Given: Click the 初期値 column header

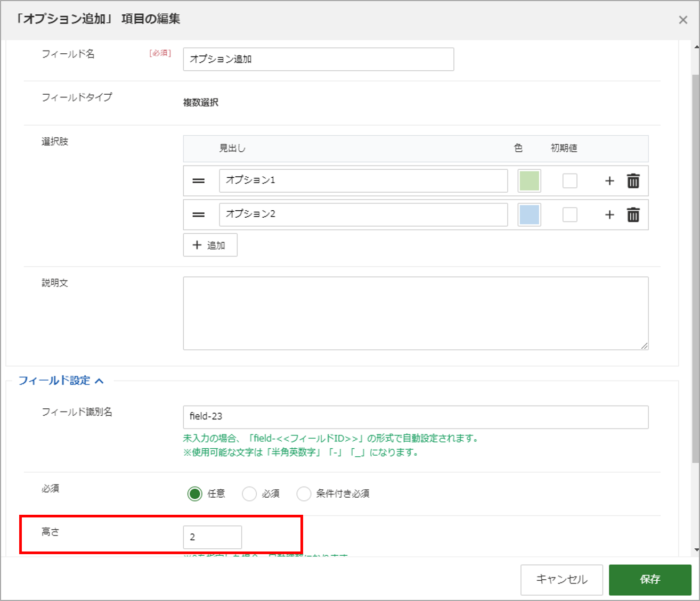Looking at the screenshot, I should (x=564, y=148).
